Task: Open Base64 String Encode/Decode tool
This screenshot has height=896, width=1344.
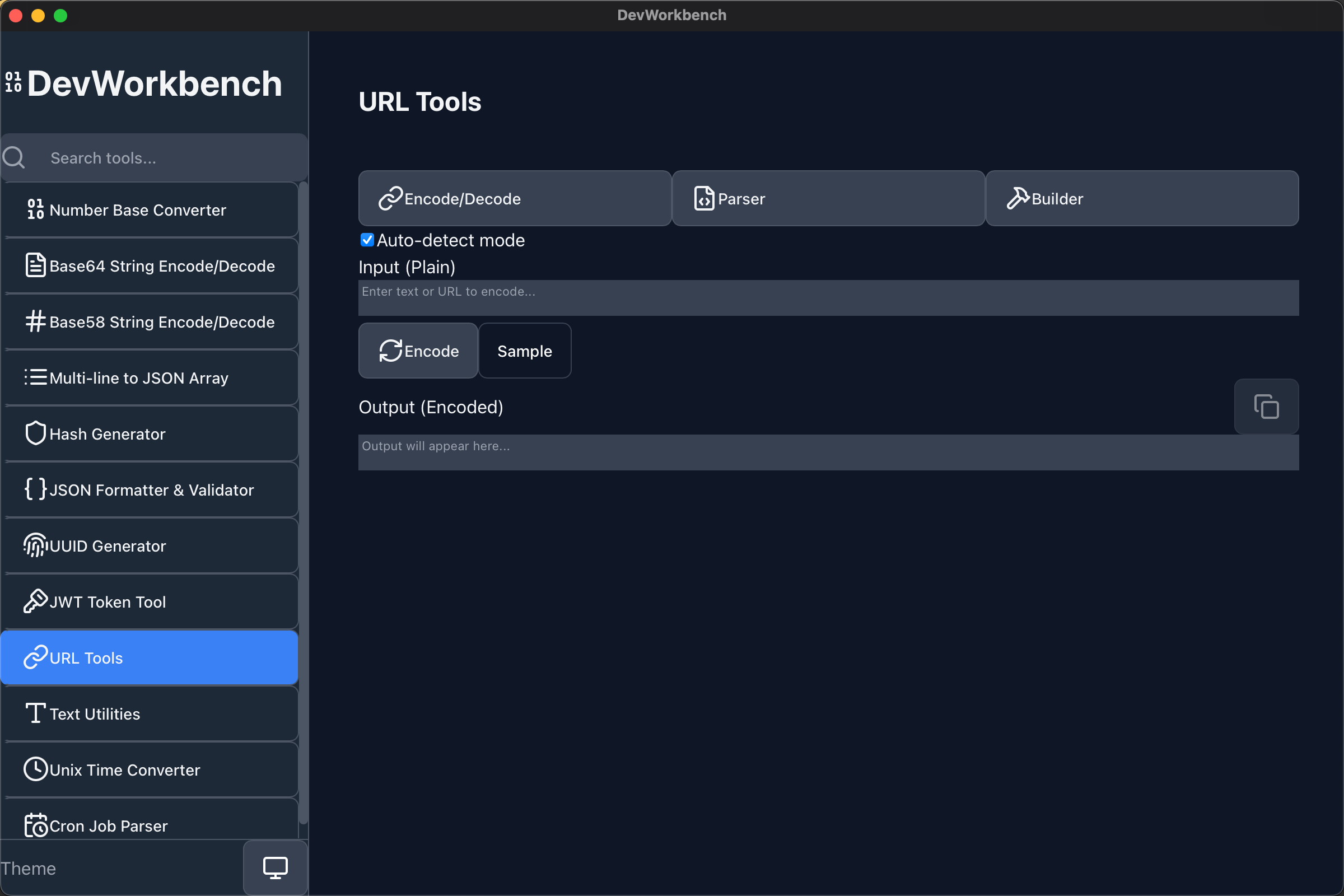Action: click(150, 265)
